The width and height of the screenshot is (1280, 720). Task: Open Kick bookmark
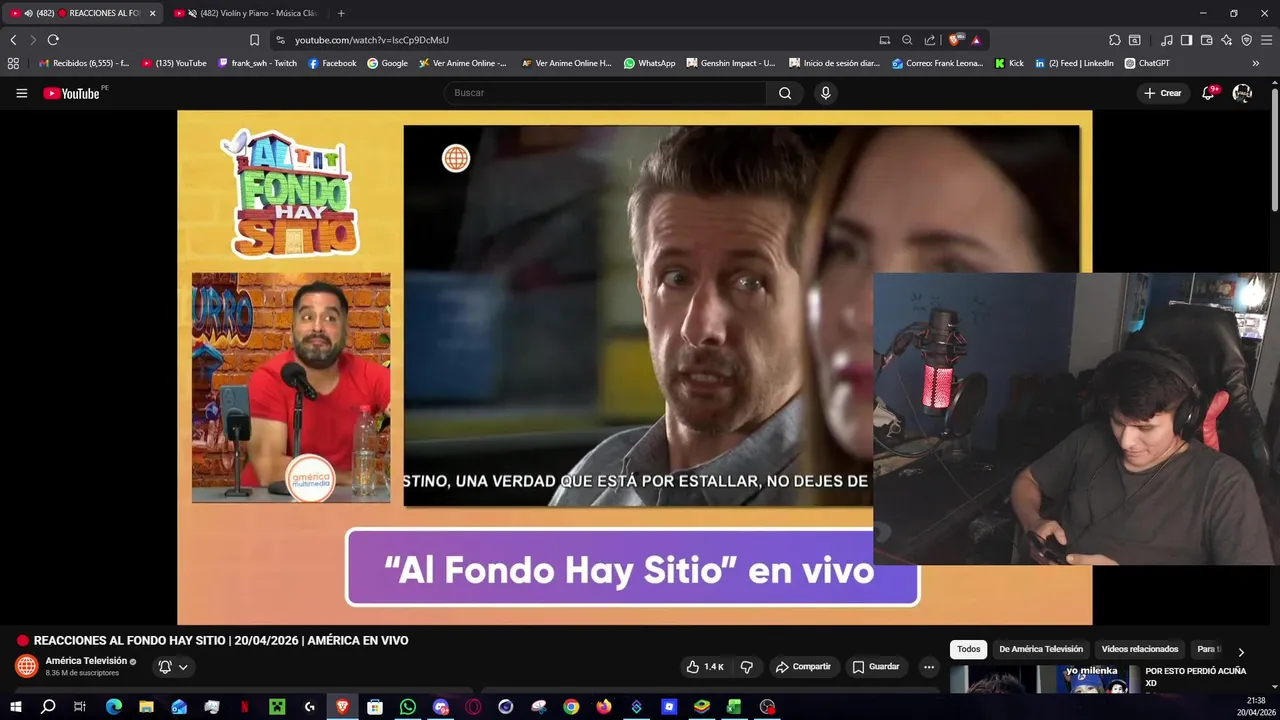click(1009, 63)
